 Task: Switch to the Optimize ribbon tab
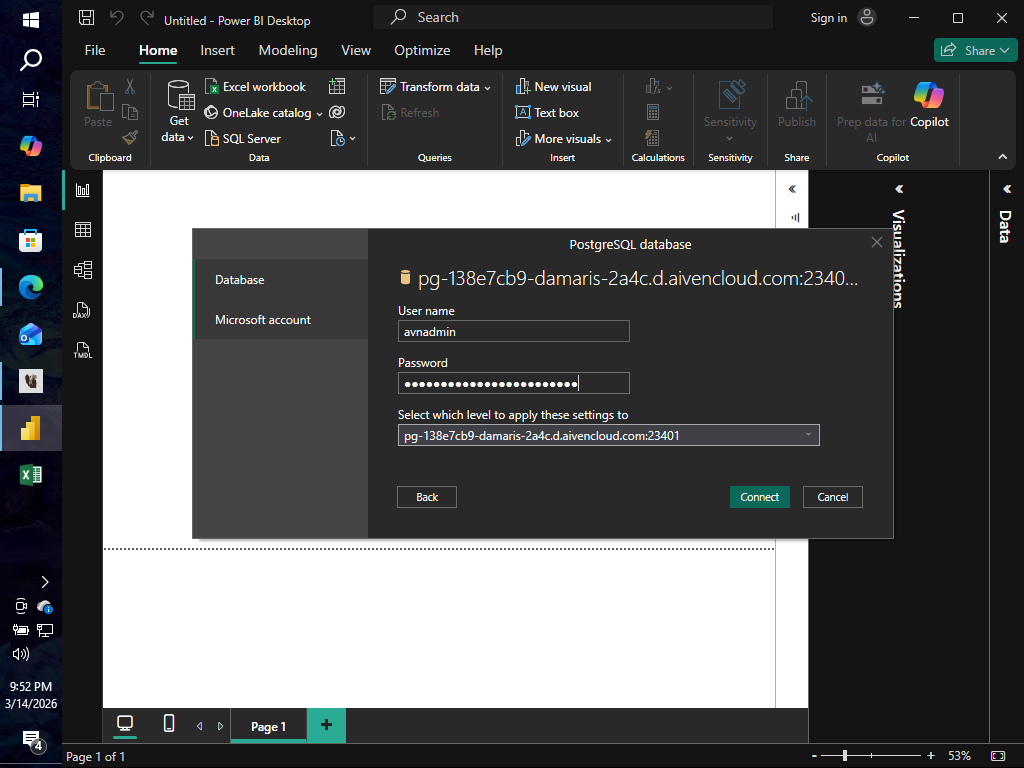point(422,50)
